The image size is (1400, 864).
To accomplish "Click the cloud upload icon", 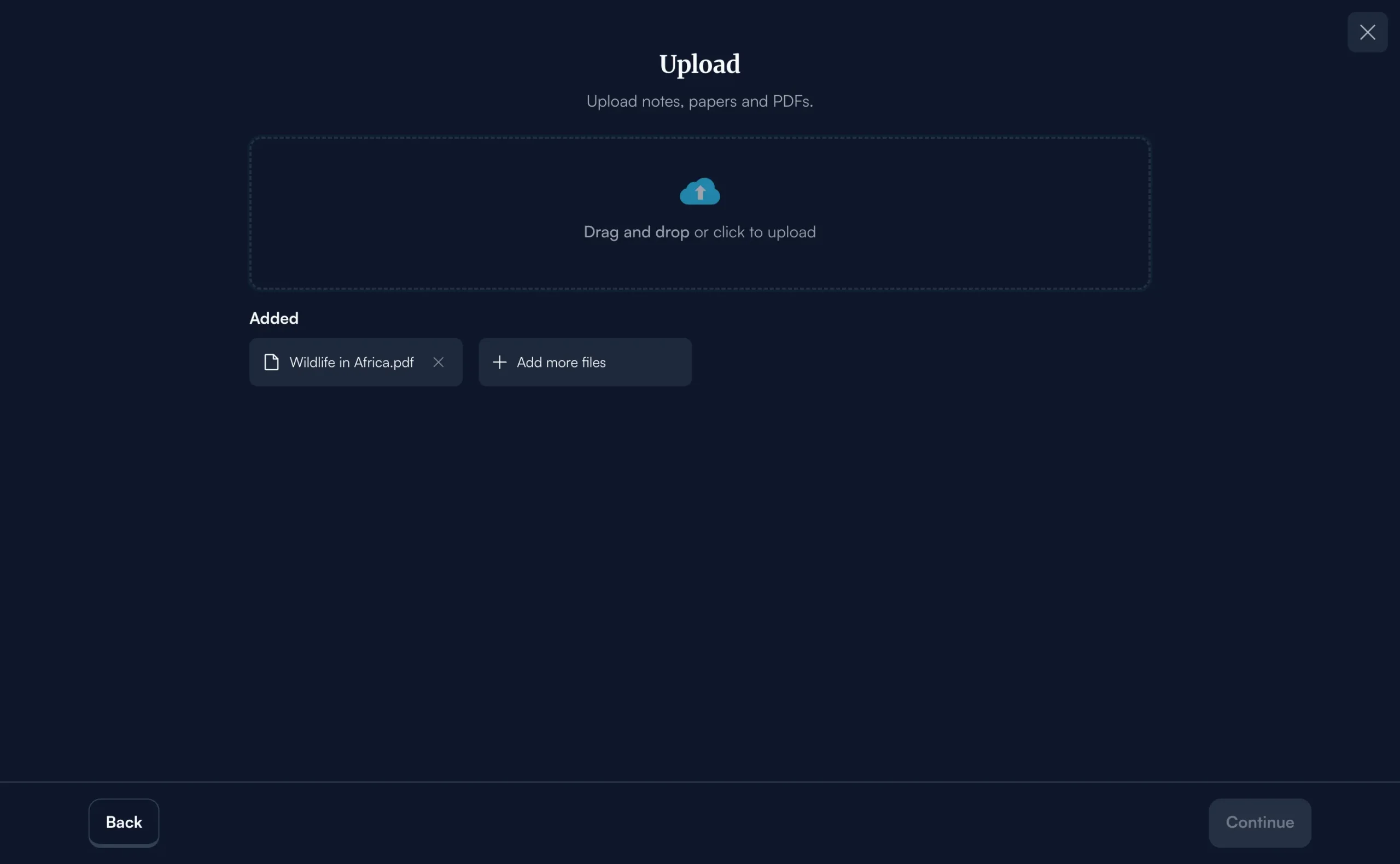I will pos(699,191).
